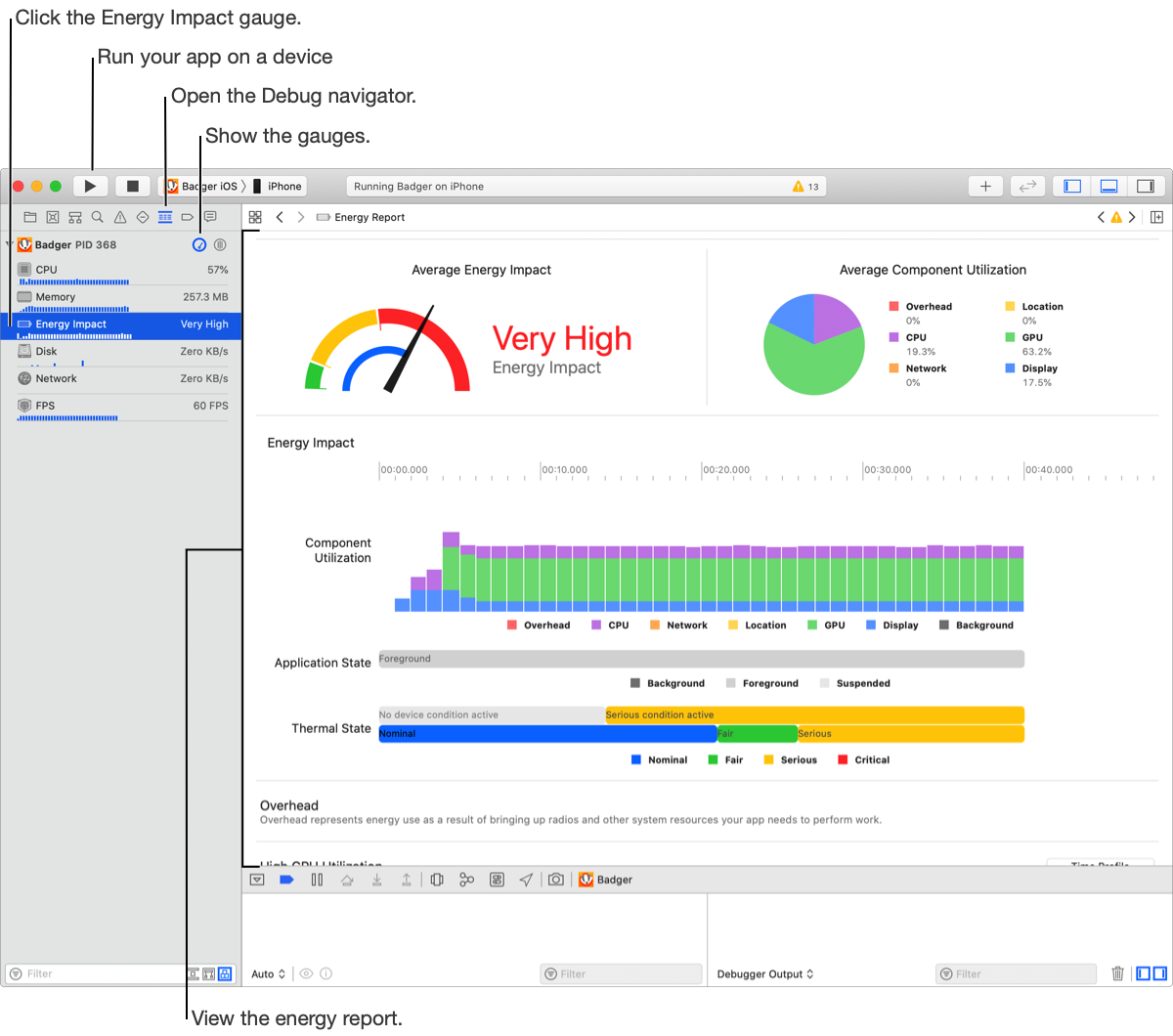
Task: Stop the running Badger app
Action: click(133, 186)
